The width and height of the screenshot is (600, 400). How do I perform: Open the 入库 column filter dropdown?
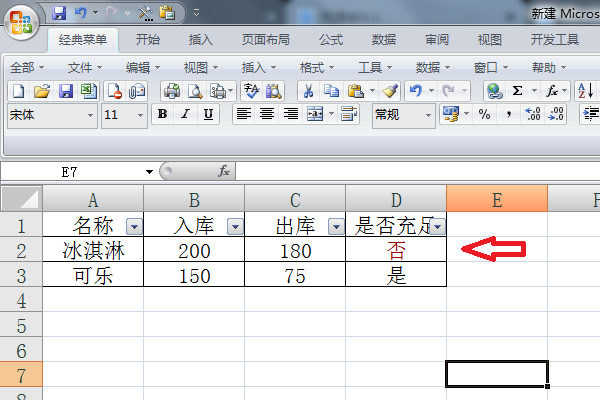click(x=235, y=227)
